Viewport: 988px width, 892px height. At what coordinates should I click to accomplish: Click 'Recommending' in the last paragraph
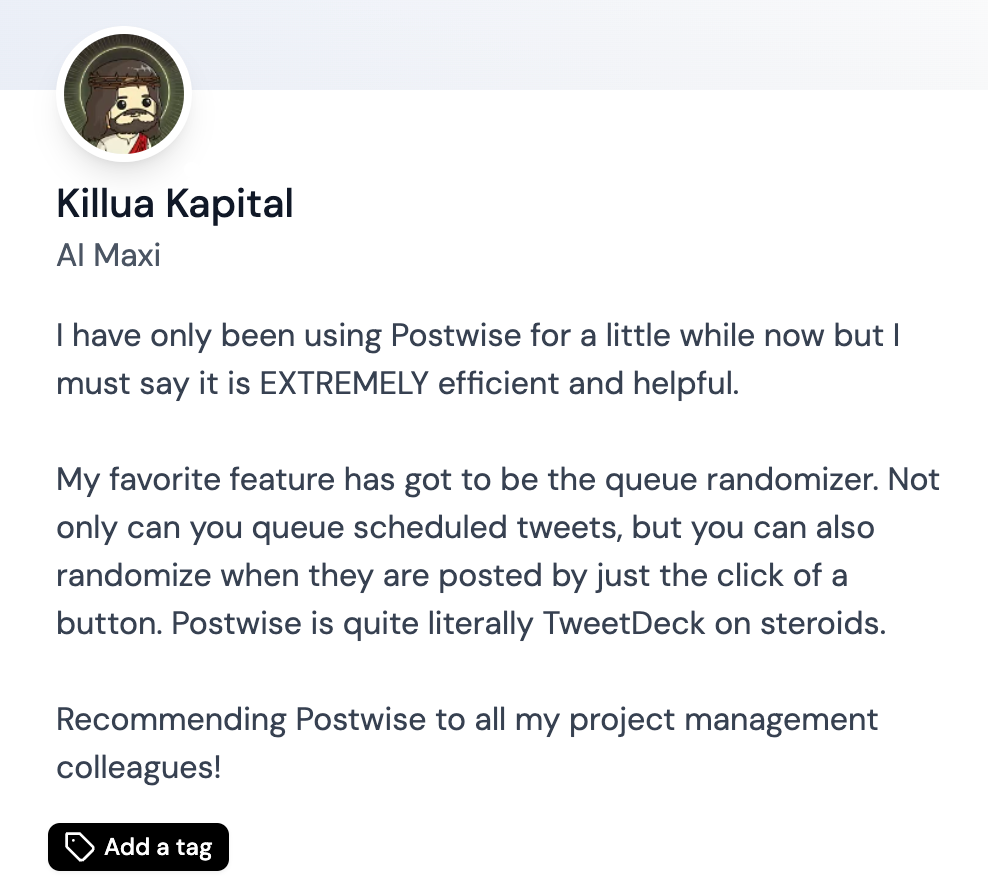(172, 719)
